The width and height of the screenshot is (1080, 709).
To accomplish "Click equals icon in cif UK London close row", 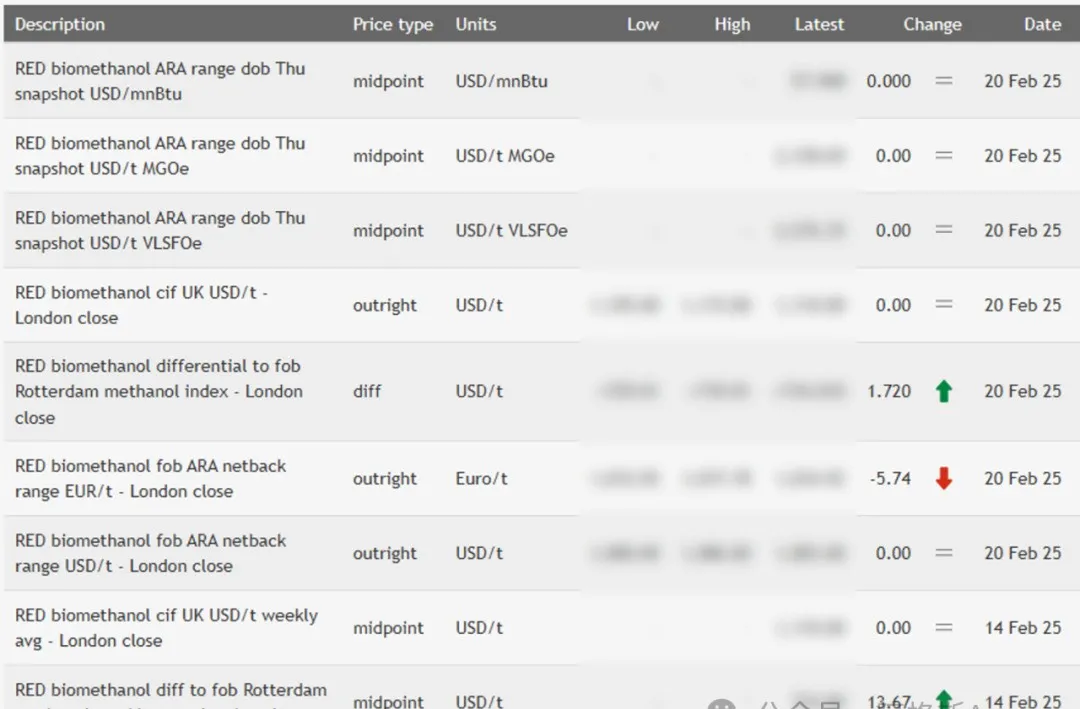I will click(x=943, y=305).
